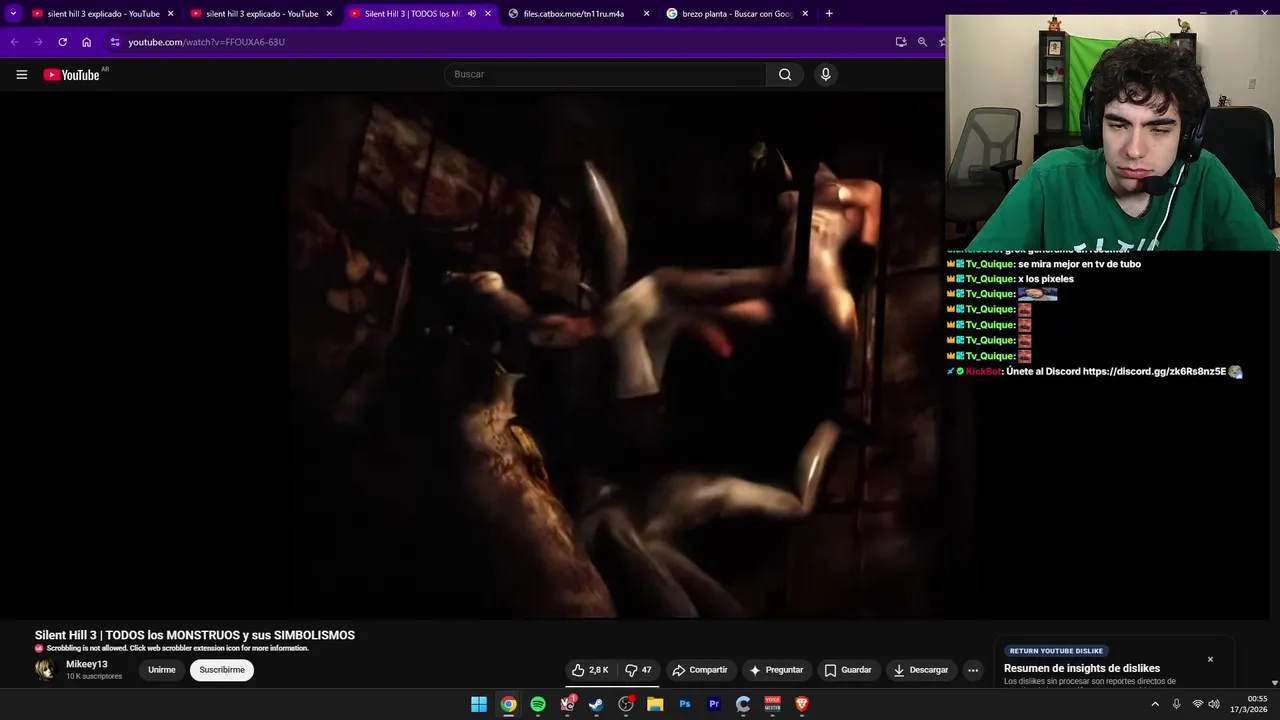The width and height of the screenshot is (1280, 720).
Task: Click chat message 'se mira mejor en tv de tubo'
Action: click(x=1079, y=264)
